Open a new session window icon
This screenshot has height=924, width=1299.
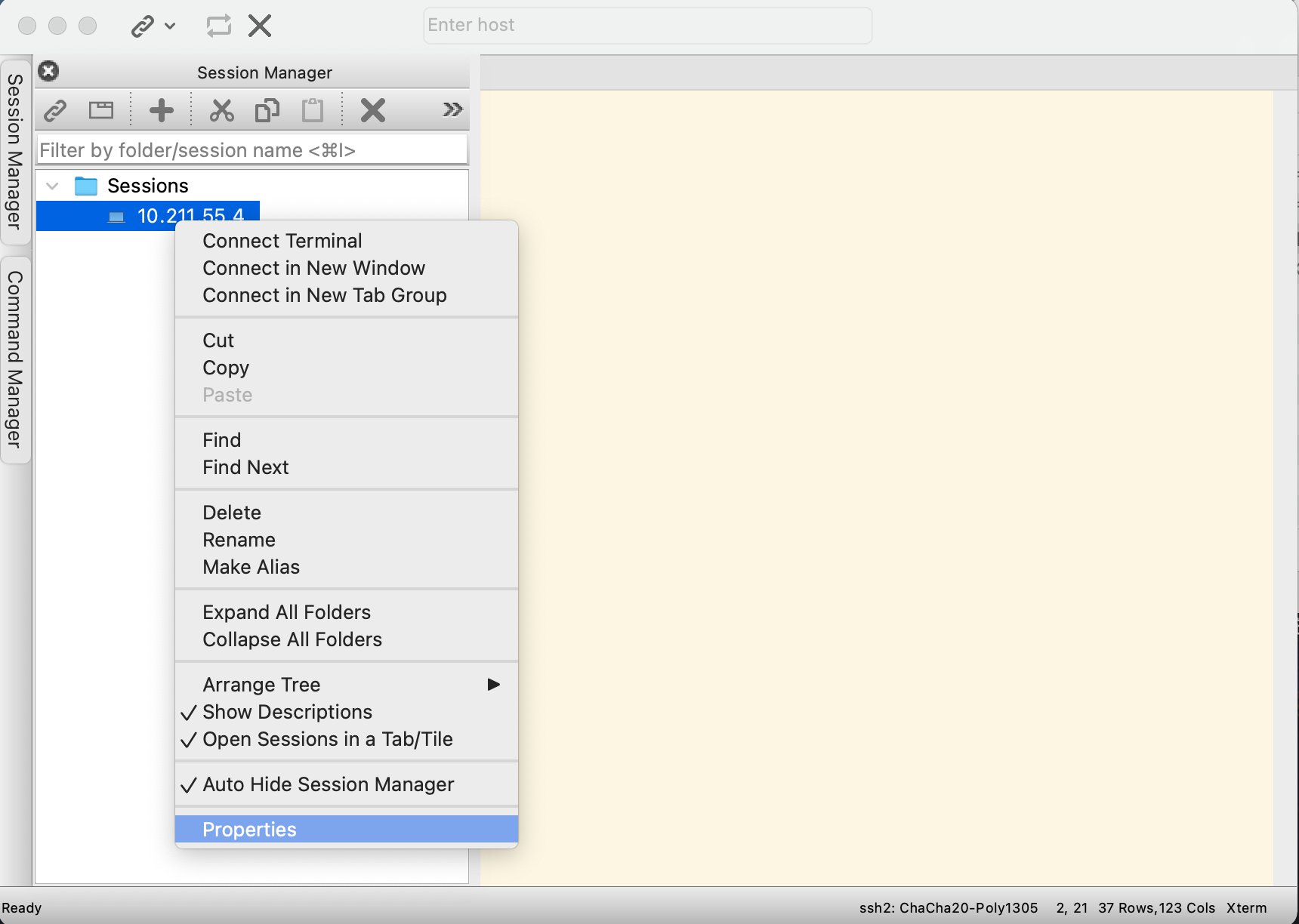pyautogui.click(x=101, y=110)
